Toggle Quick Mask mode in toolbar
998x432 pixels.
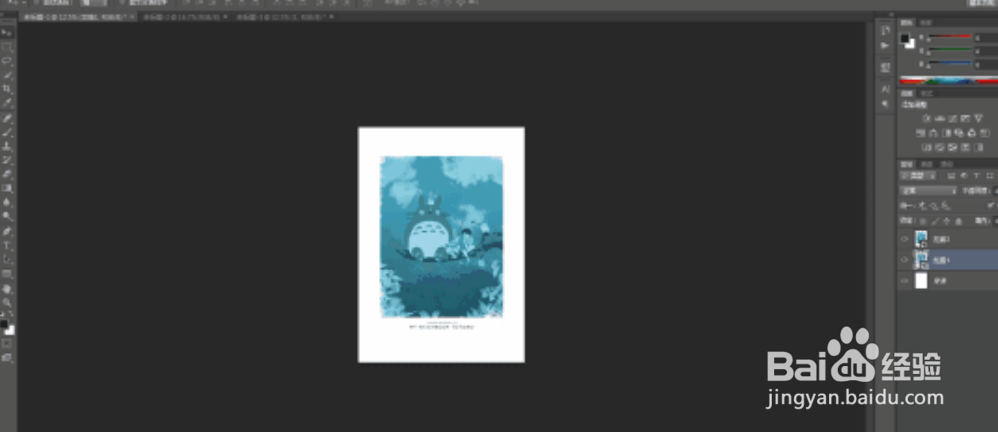click(x=7, y=343)
